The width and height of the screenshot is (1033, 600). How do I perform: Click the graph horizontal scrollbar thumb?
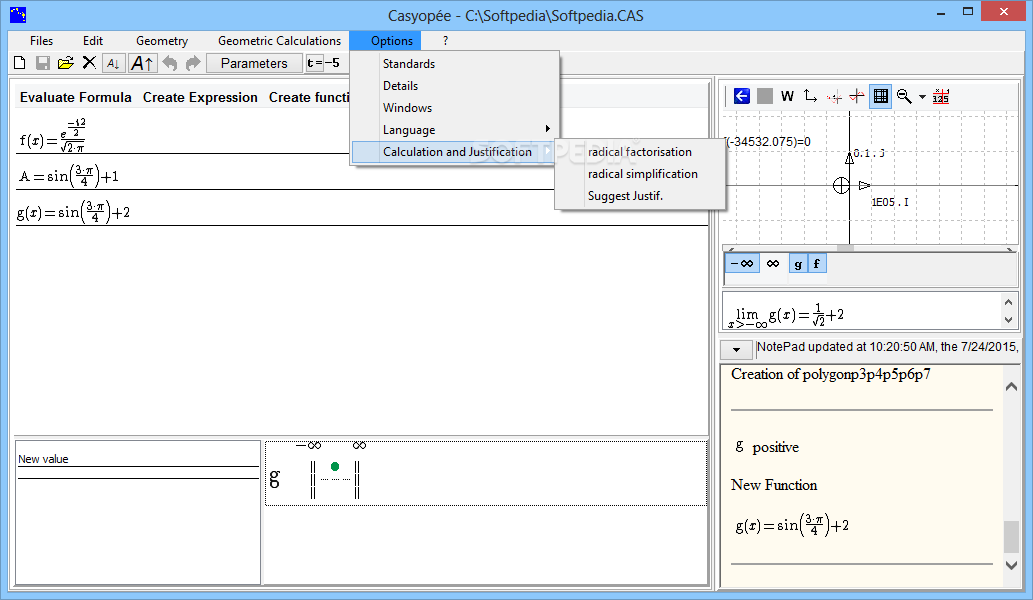[x=845, y=248]
